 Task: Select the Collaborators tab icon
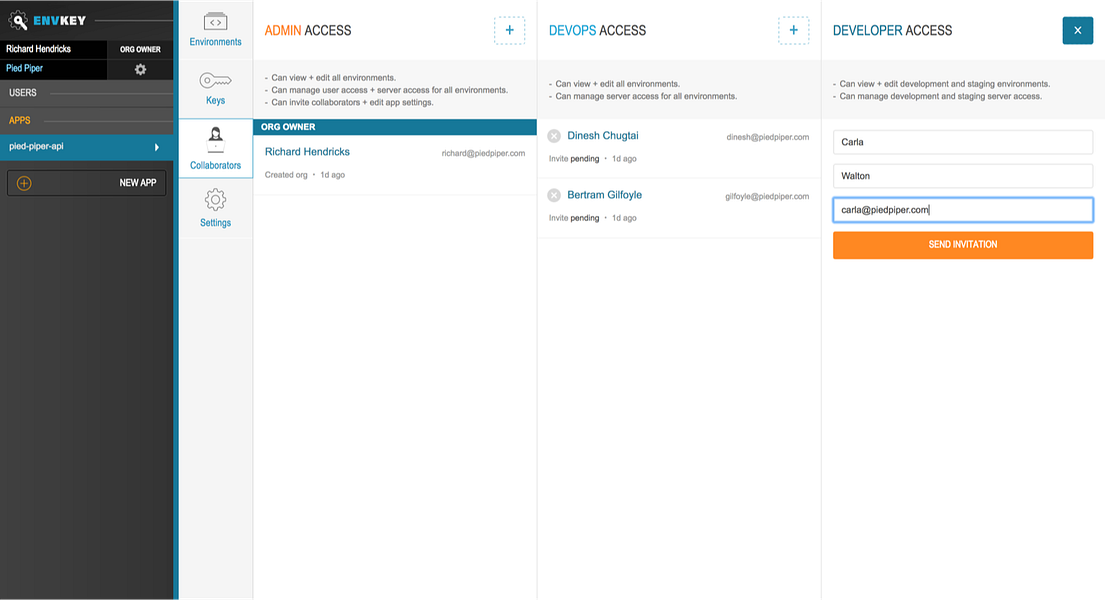(215, 139)
